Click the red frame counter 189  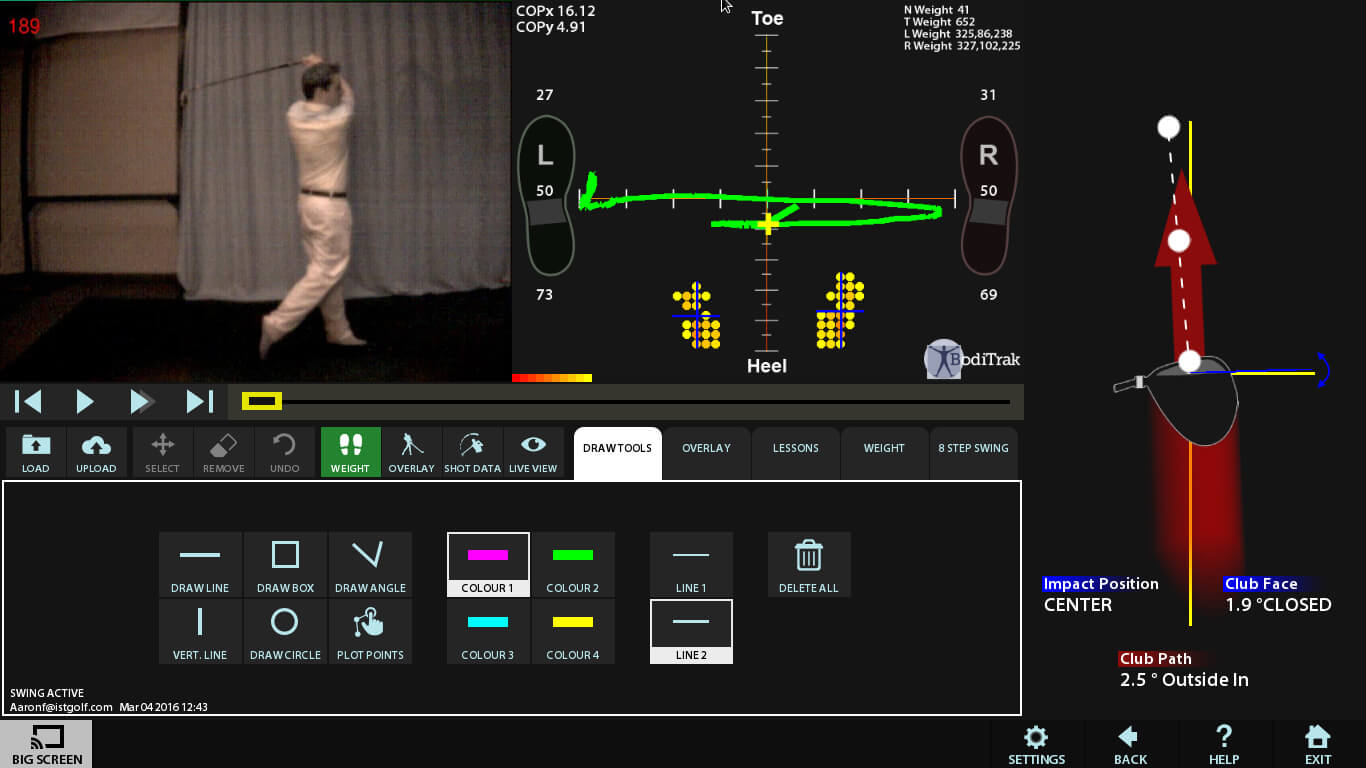tap(24, 27)
